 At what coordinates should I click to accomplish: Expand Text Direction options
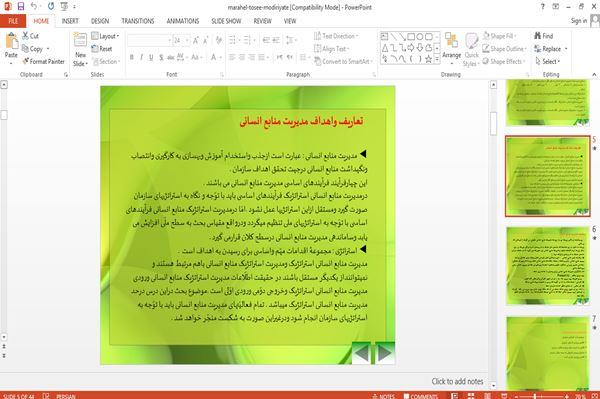point(336,36)
